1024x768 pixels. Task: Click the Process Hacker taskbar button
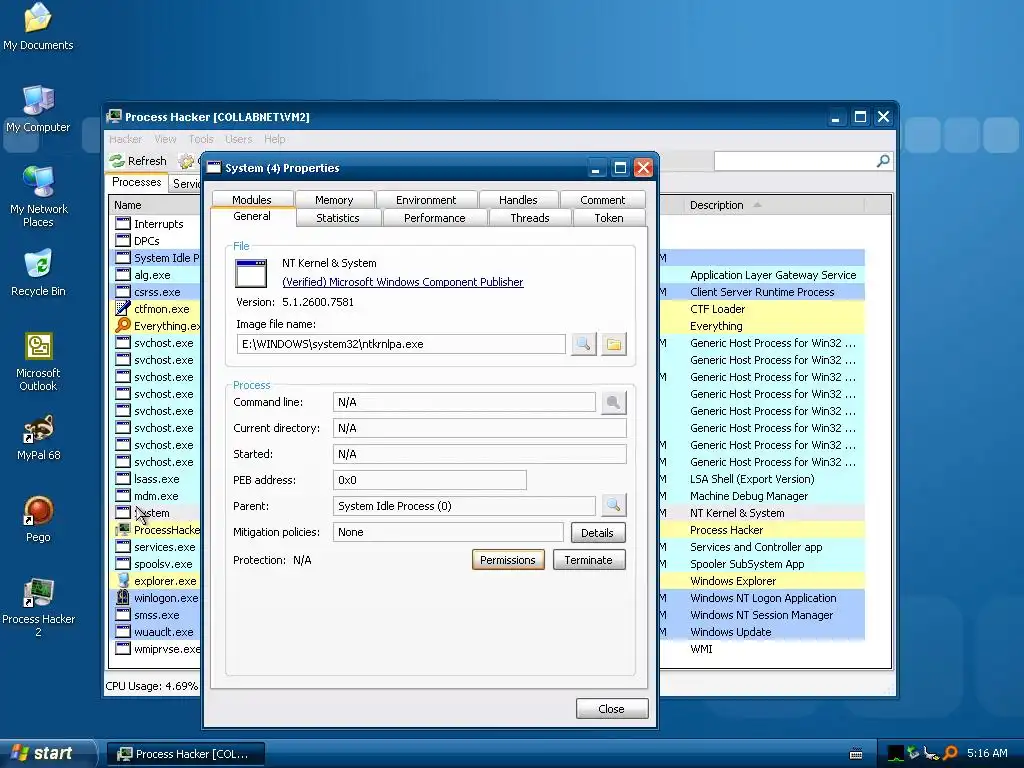tap(185, 754)
